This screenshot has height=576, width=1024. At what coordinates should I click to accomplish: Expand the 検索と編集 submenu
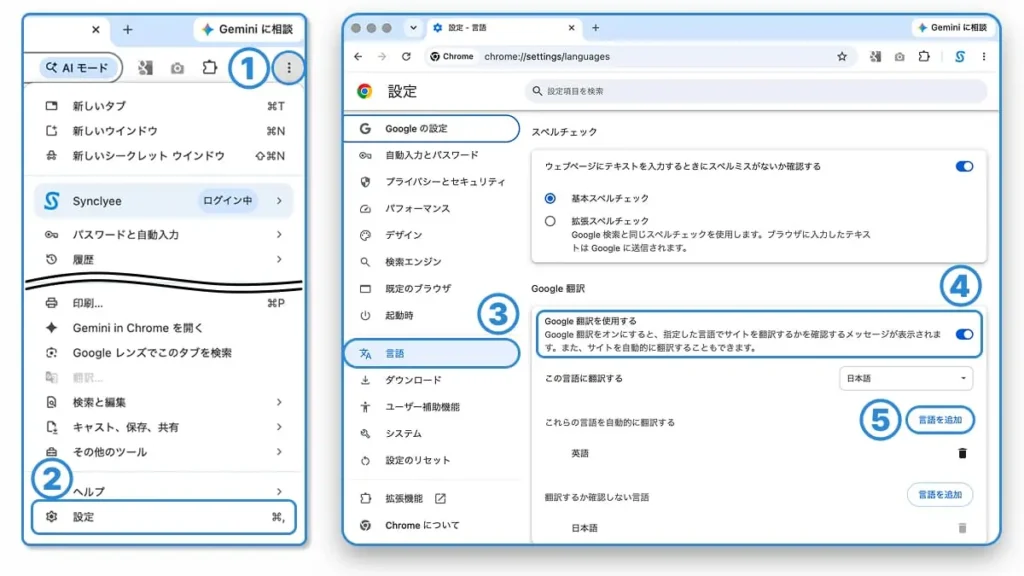(165, 402)
